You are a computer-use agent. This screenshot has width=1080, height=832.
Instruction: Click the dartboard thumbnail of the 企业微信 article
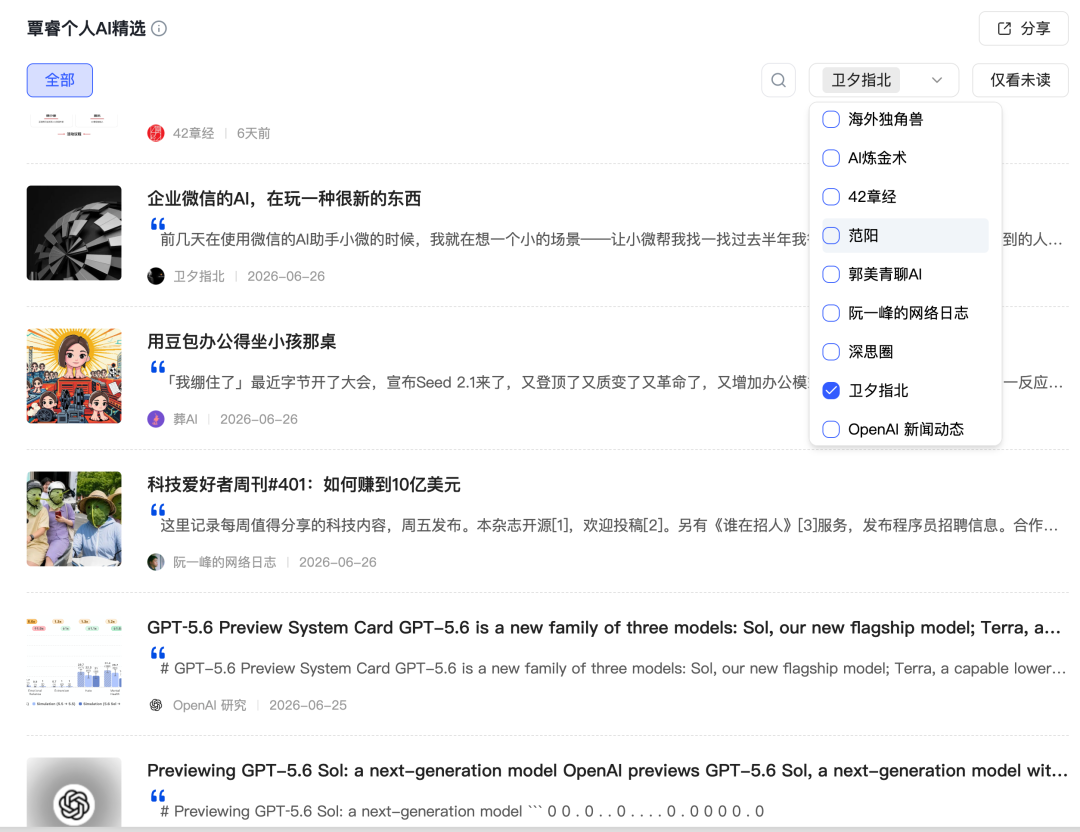(74, 233)
